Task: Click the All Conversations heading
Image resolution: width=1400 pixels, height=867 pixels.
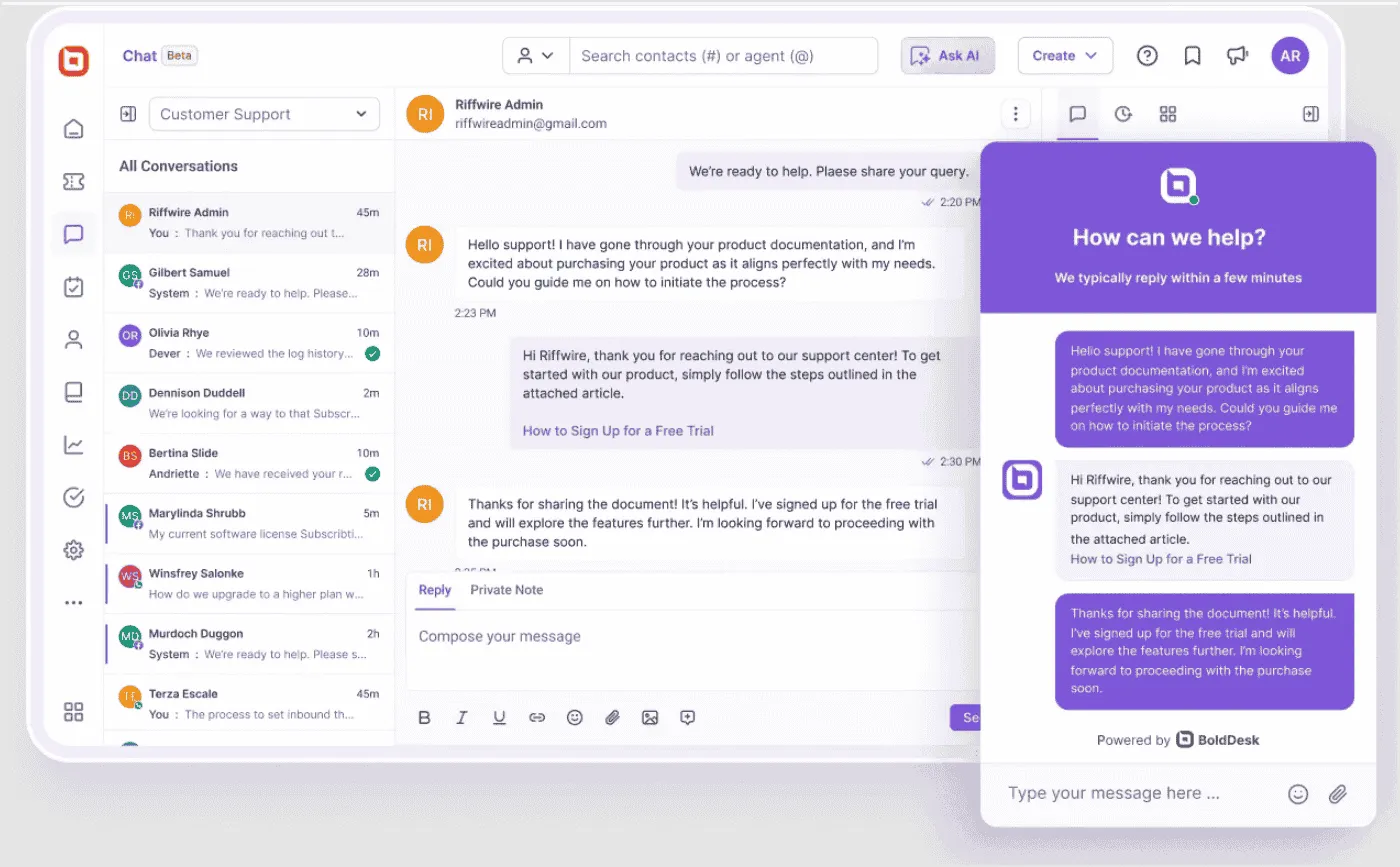Action: [178, 166]
